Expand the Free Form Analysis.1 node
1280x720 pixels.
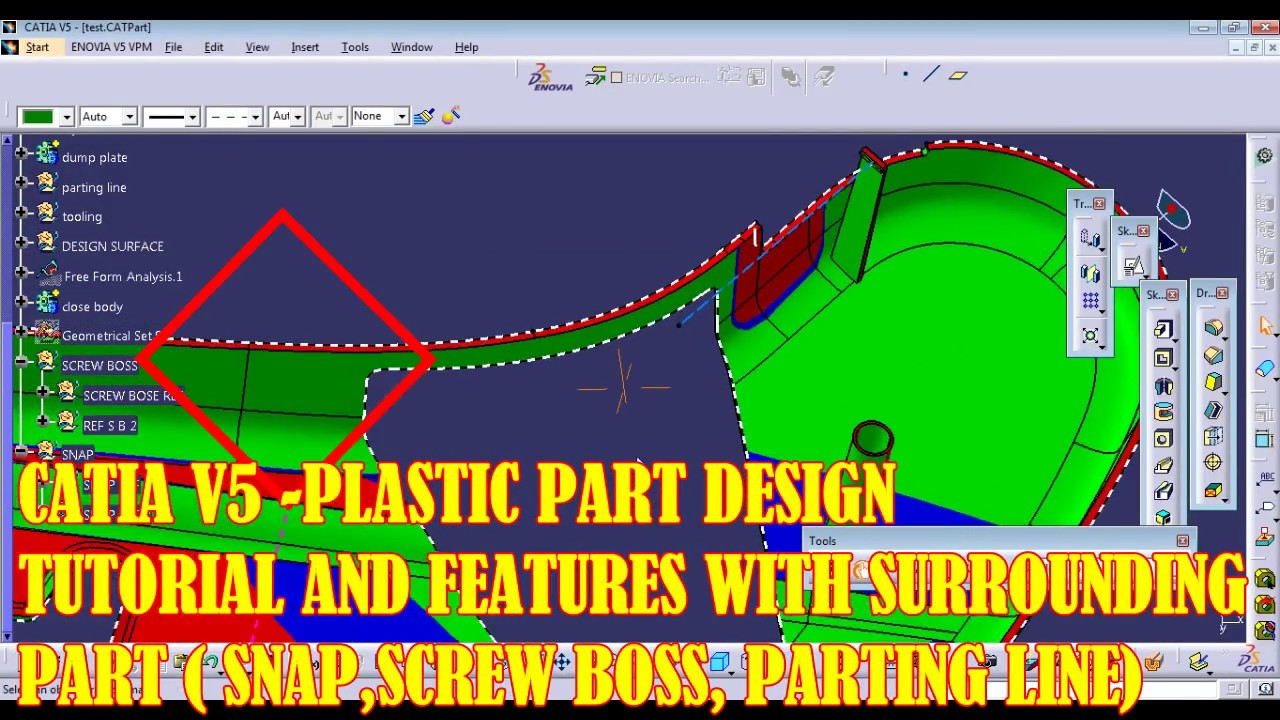[21, 271]
